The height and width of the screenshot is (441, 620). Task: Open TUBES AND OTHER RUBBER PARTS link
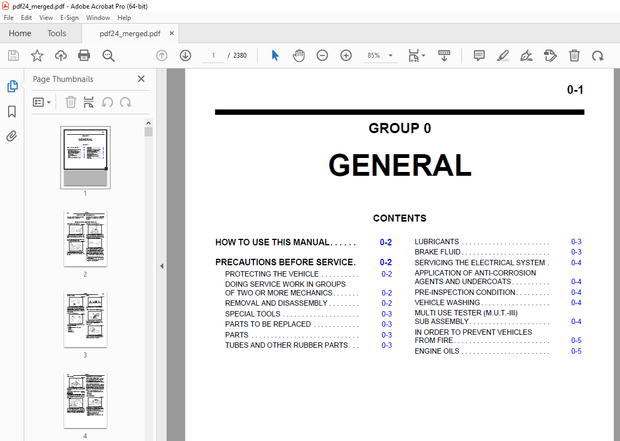tap(387, 345)
